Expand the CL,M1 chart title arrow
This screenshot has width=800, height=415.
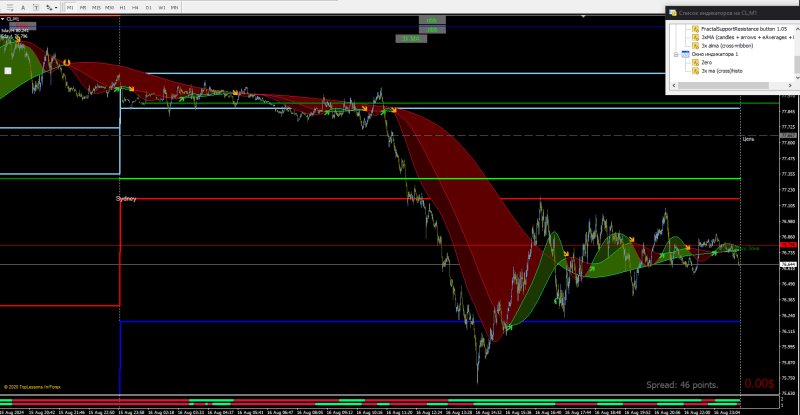click(x=3, y=19)
